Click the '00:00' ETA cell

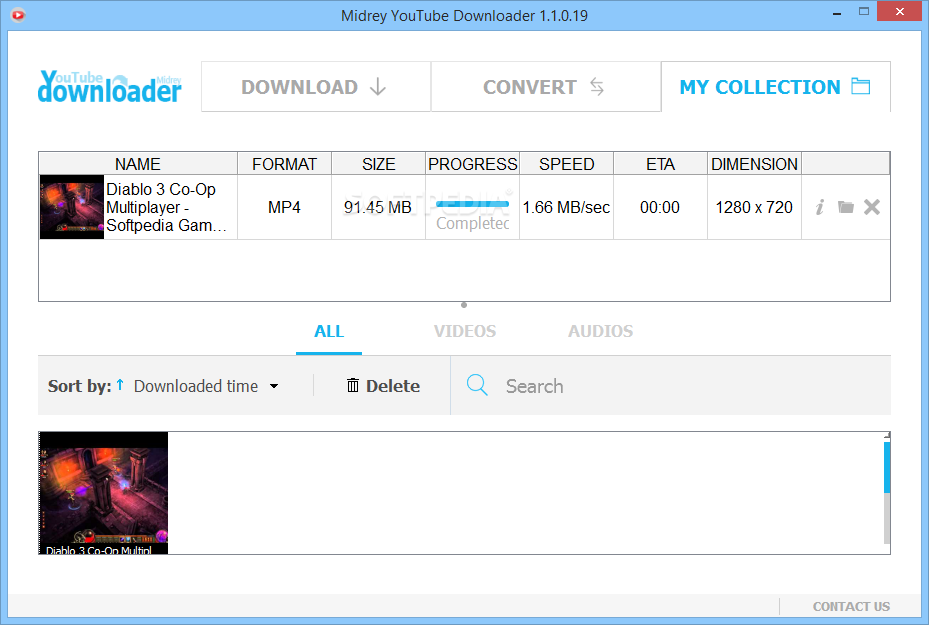point(660,207)
